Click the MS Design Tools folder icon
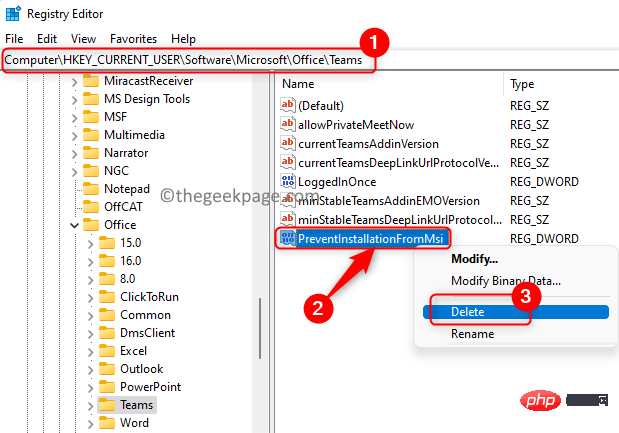 click(91, 99)
